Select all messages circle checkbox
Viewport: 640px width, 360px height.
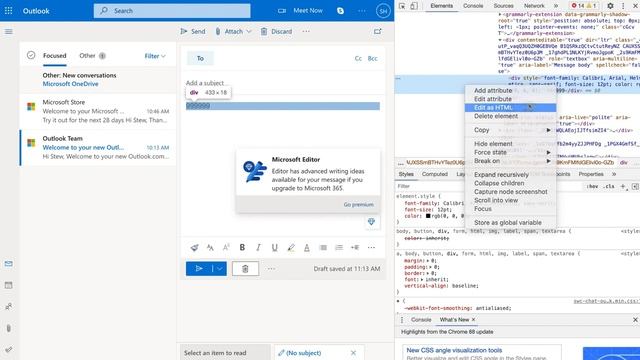click(x=31, y=55)
